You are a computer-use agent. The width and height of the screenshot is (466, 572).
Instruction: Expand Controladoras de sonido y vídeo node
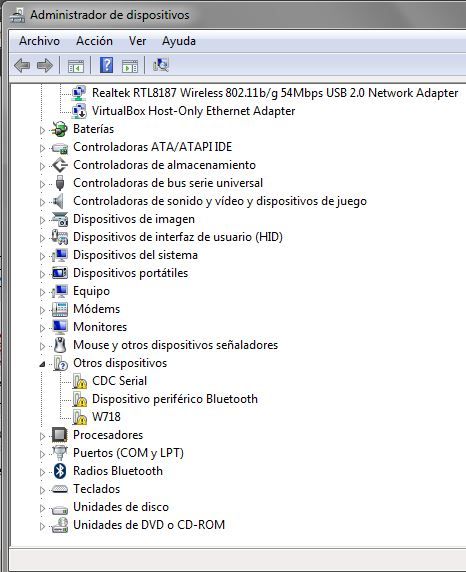pos(42,202)
